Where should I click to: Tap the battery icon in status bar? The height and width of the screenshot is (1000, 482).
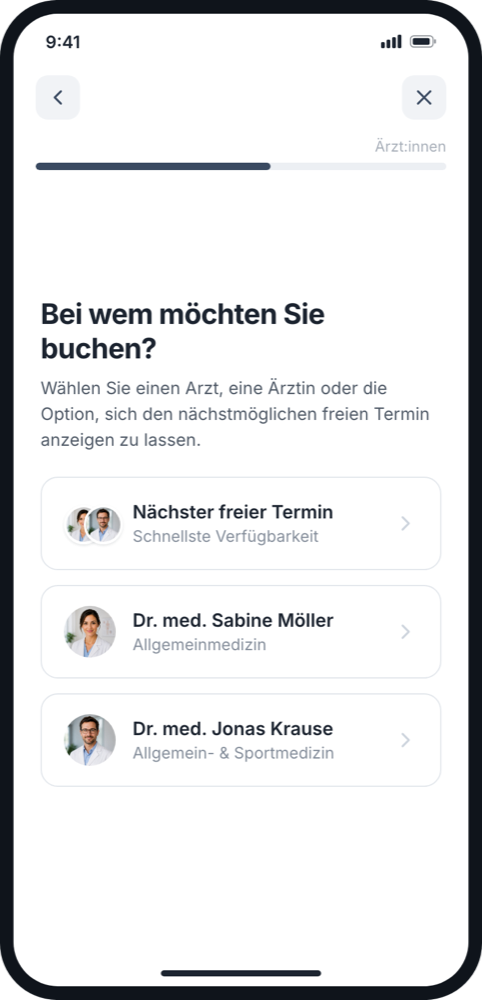(x=423, y=42)
